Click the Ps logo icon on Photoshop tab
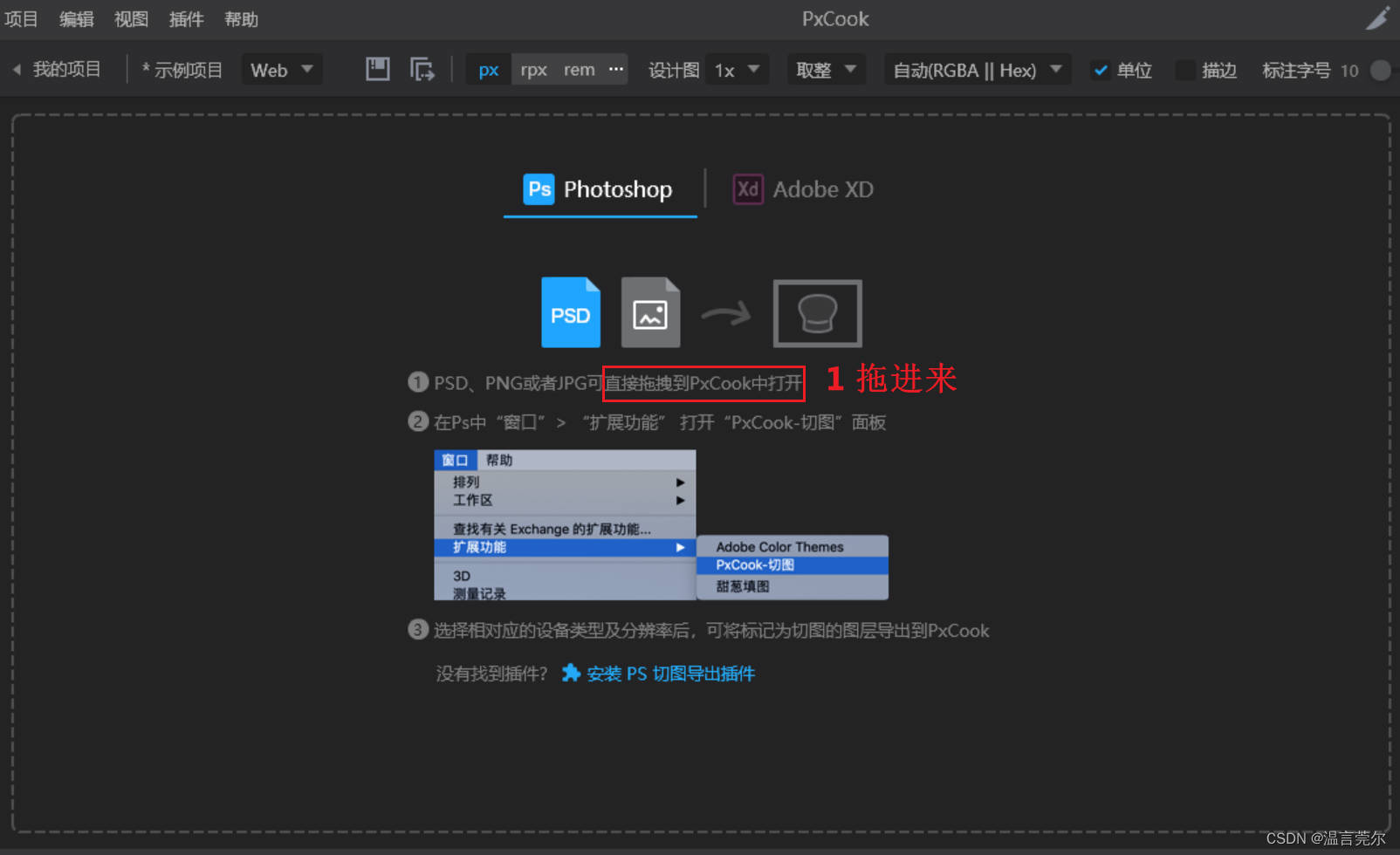The width and height of the screenshot is (1400, 855). click(539, 189)
